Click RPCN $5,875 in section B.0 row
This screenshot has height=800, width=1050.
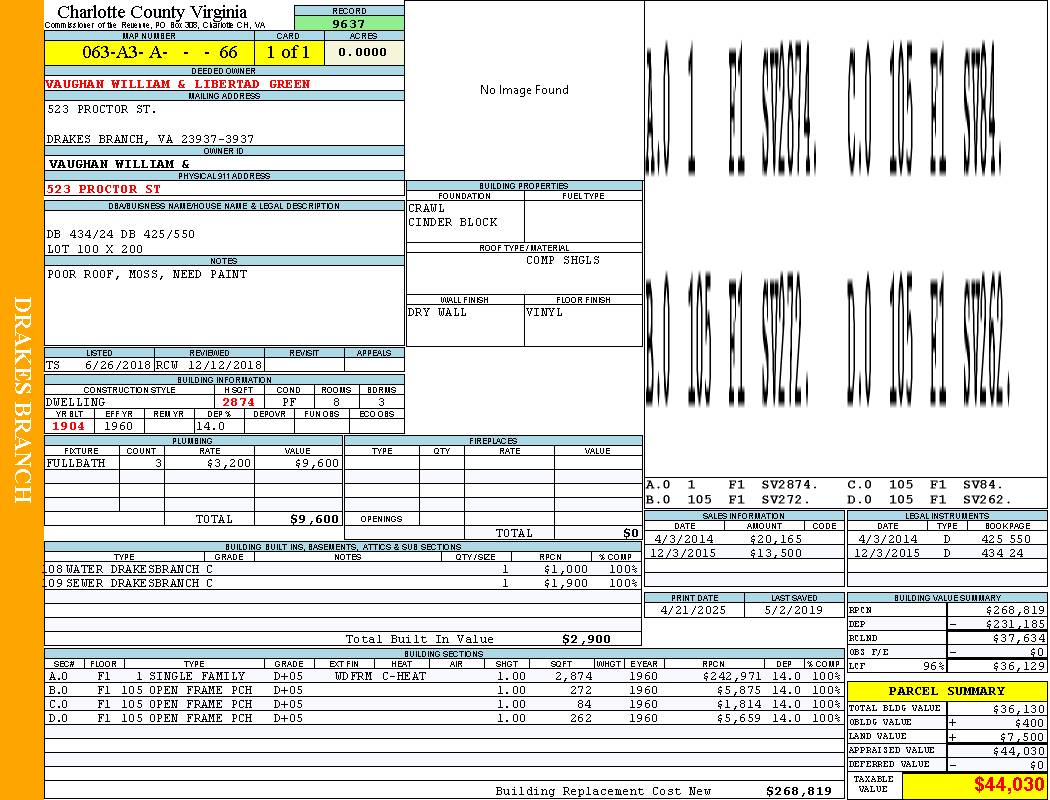[x=739, y=690]
